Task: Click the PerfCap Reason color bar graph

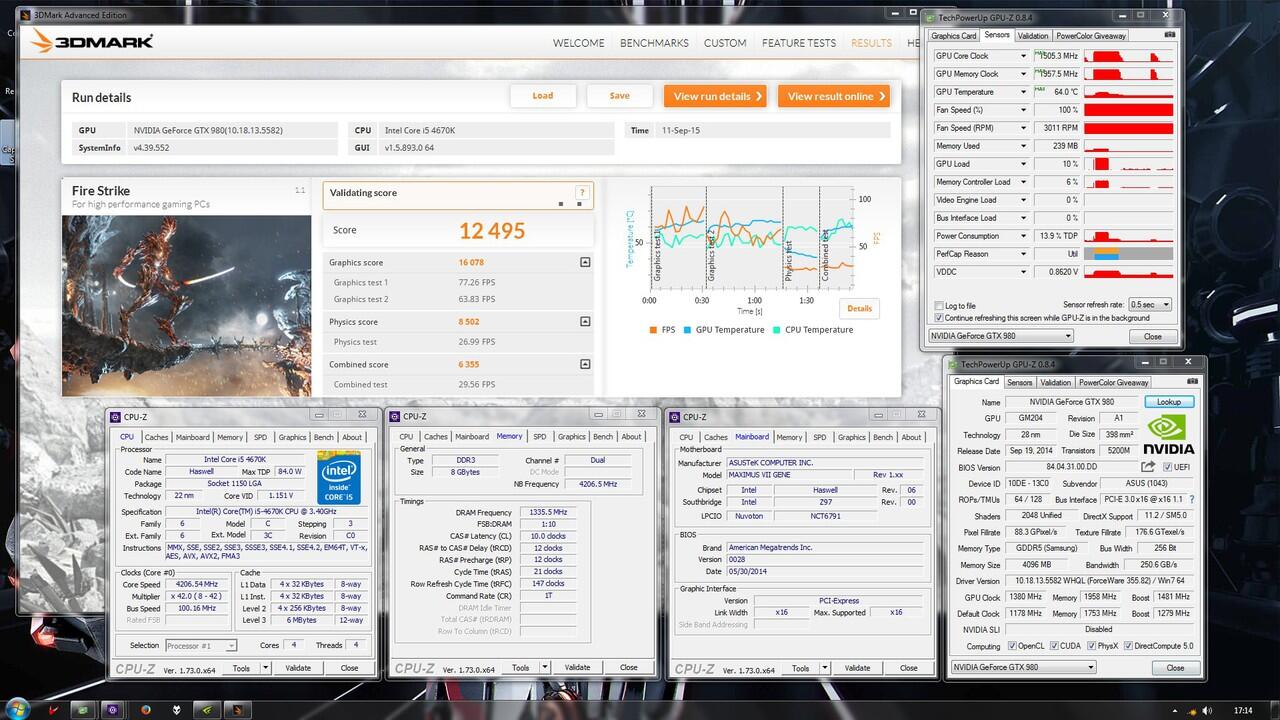Action: click(x=1128, y=254)
